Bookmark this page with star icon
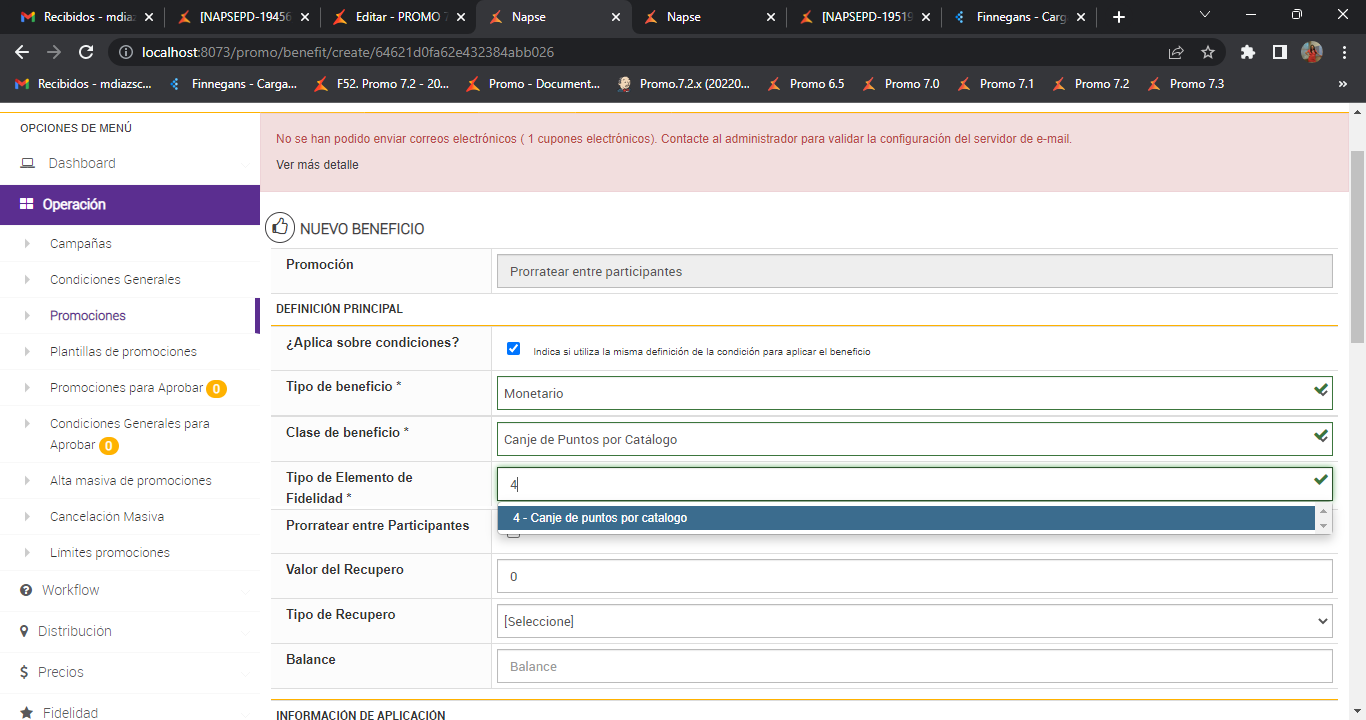1366x720 pixels. (1208, 52)
